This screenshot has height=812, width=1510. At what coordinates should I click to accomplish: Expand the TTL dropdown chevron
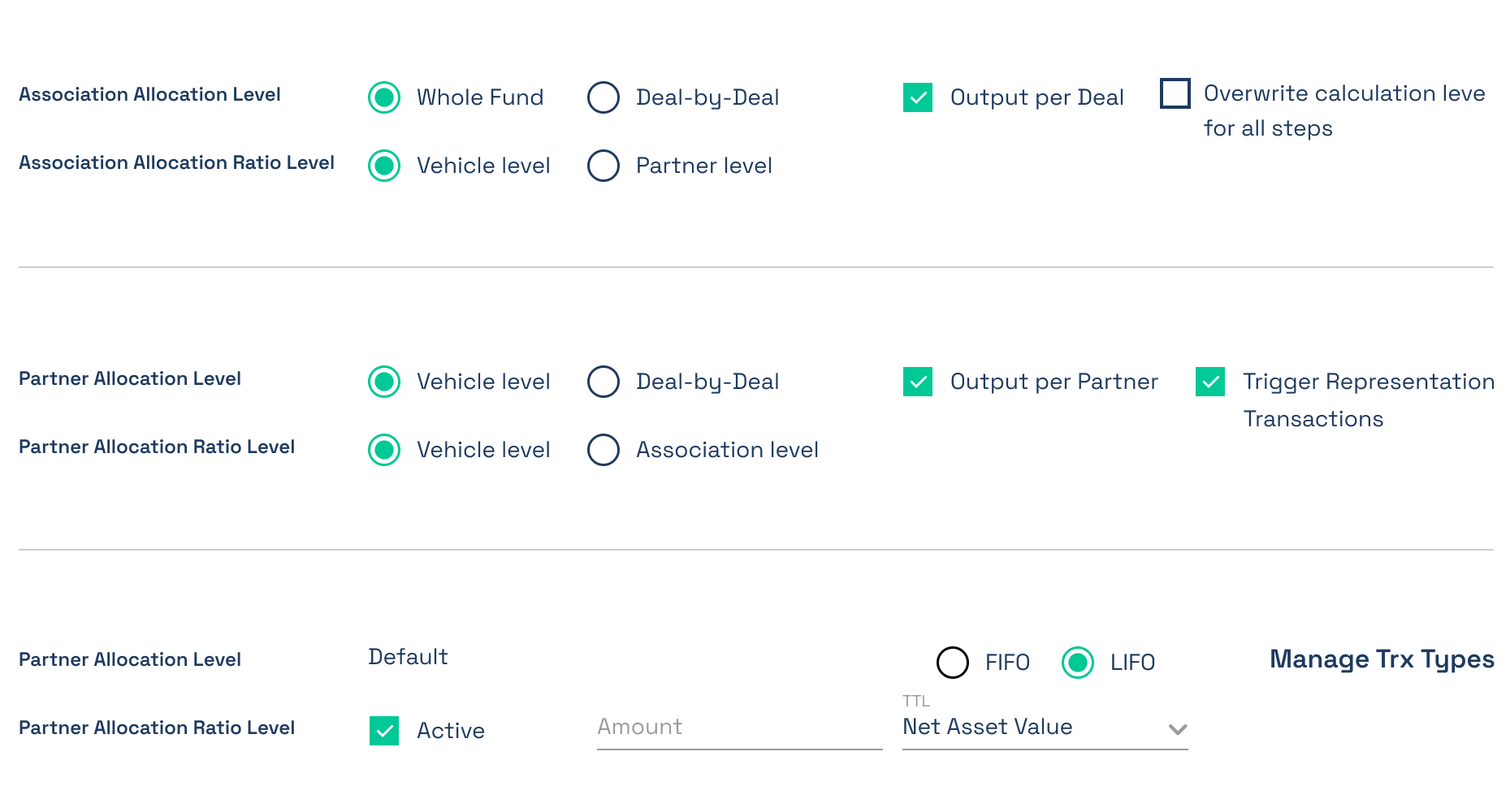1178,729
